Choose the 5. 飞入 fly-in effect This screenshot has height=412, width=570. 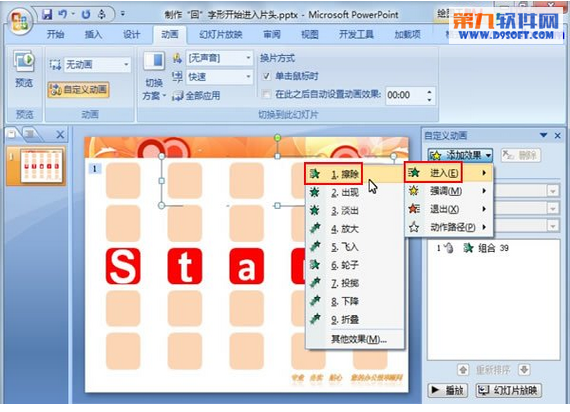(x=354, y=247)
